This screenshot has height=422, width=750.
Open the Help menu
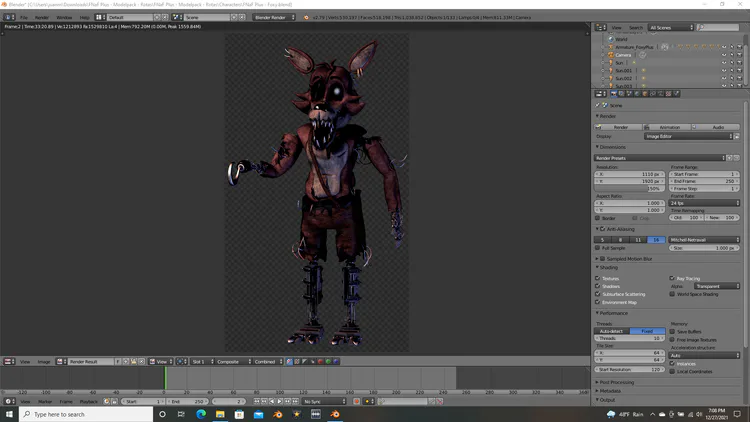point(84,17)
